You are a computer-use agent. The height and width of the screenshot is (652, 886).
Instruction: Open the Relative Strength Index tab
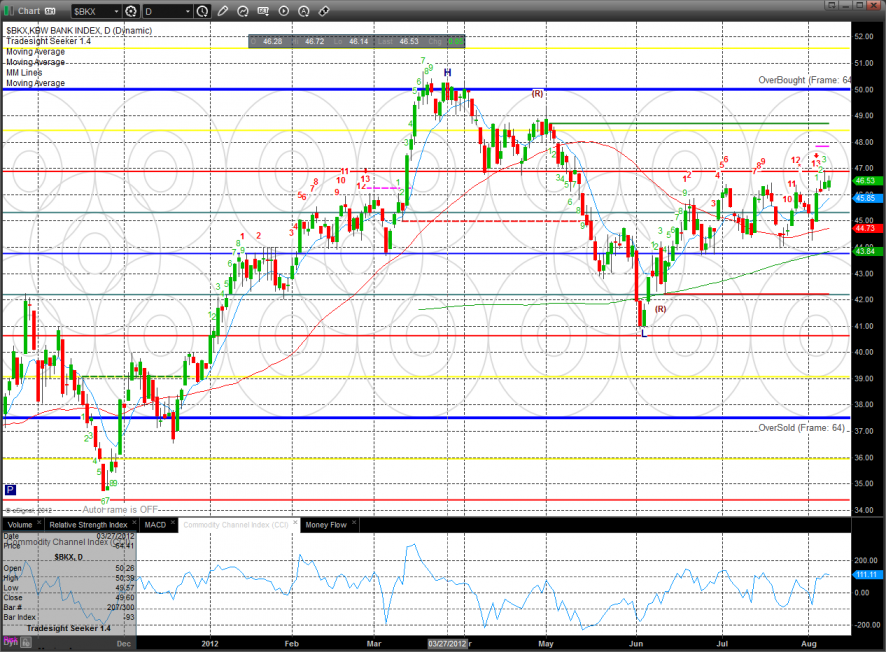(x=89, y=524)
